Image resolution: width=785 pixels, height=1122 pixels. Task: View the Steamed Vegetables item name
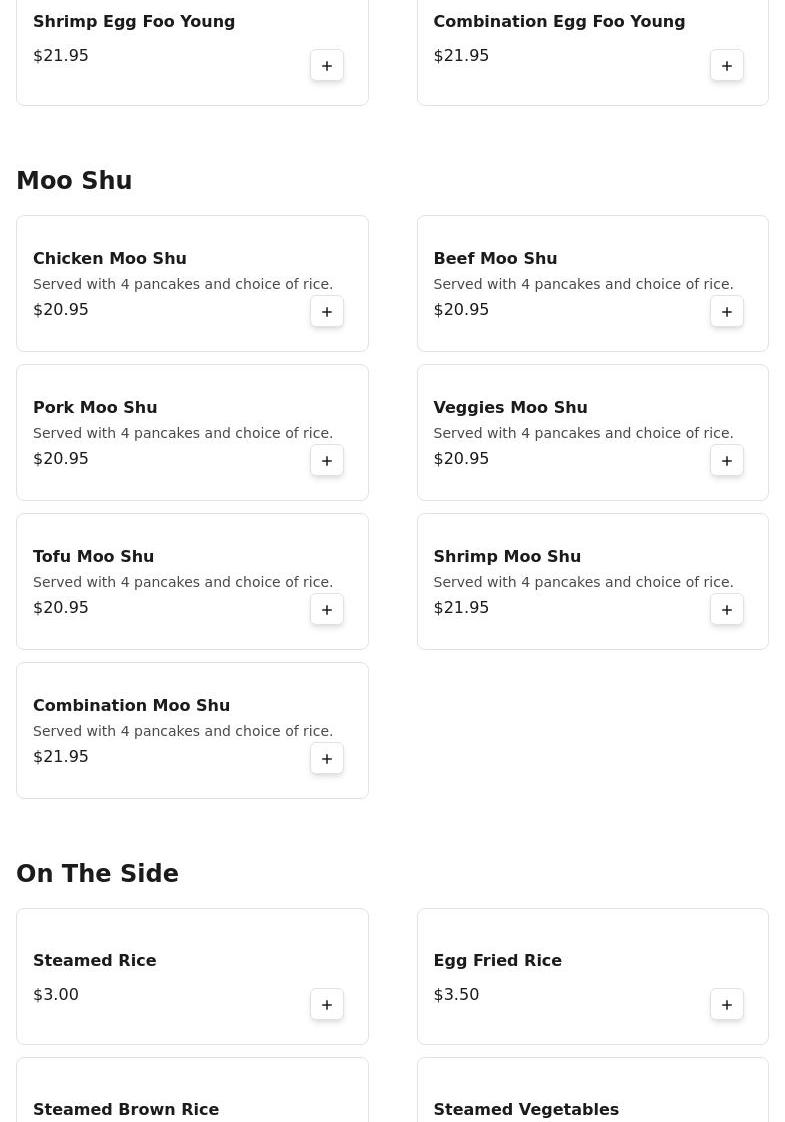pyautogui.click(x=526, y=1109)
